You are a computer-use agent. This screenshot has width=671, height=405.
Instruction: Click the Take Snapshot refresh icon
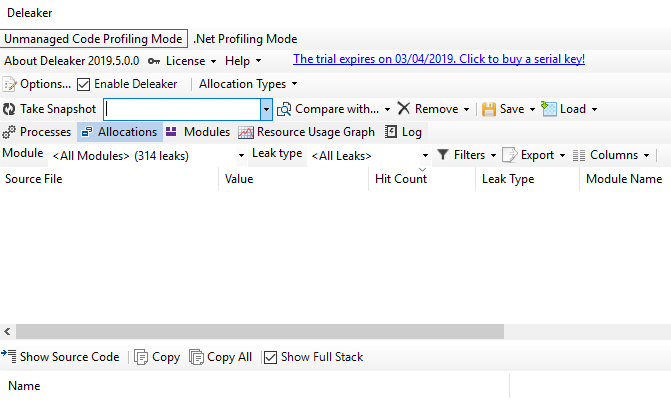(x=9, y=109)
